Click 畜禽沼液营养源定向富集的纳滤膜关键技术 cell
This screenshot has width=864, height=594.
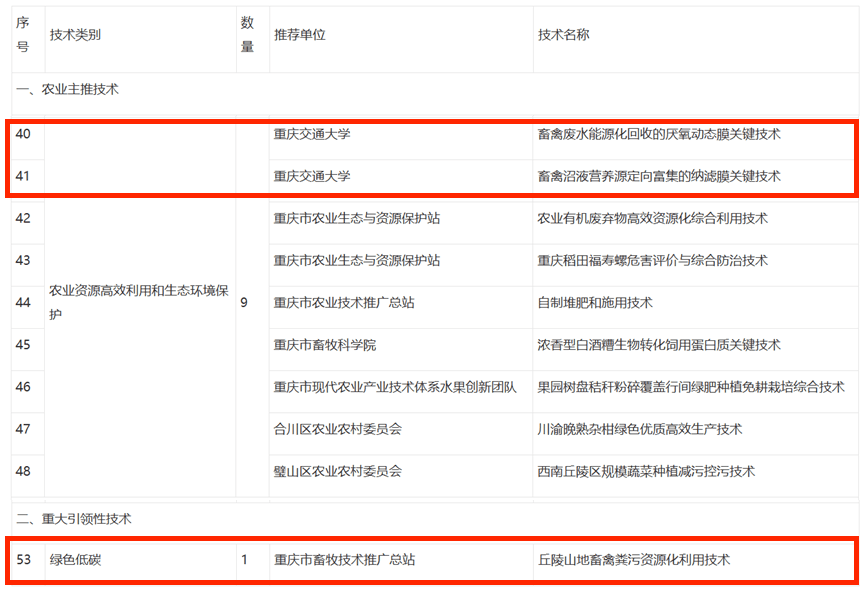tap(659, 176)
